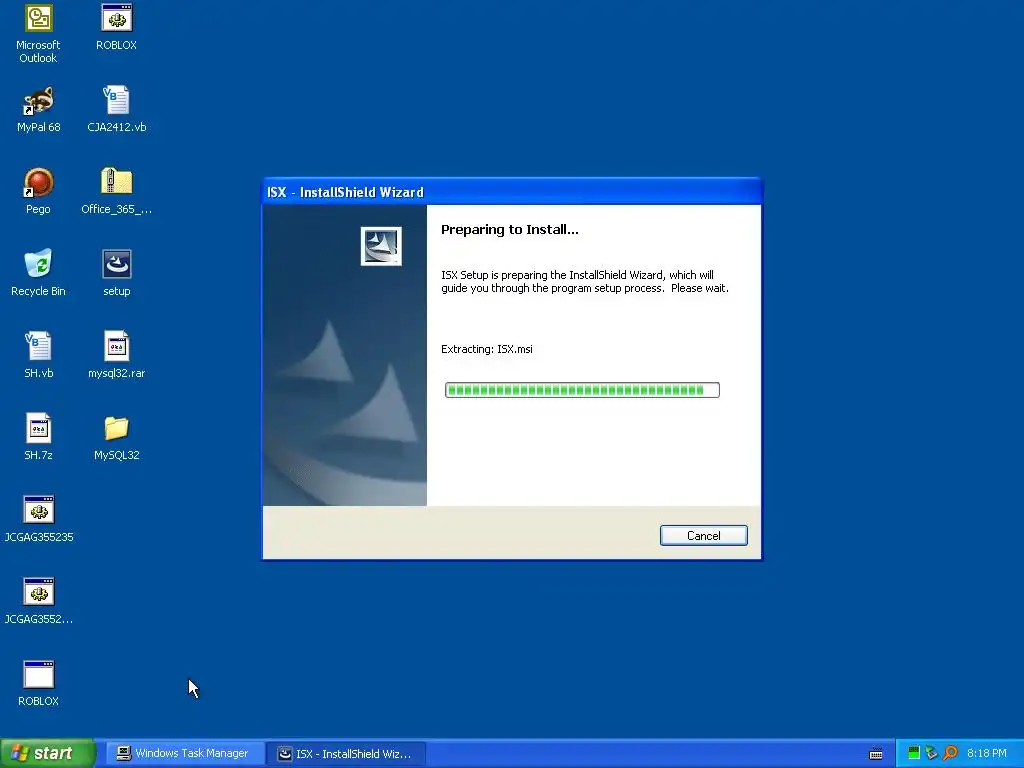The image size is (1024, 768).
Task: Click the Safely Remove Hardware tray icon
Action: pyautogui.click(x=932, y=753)
